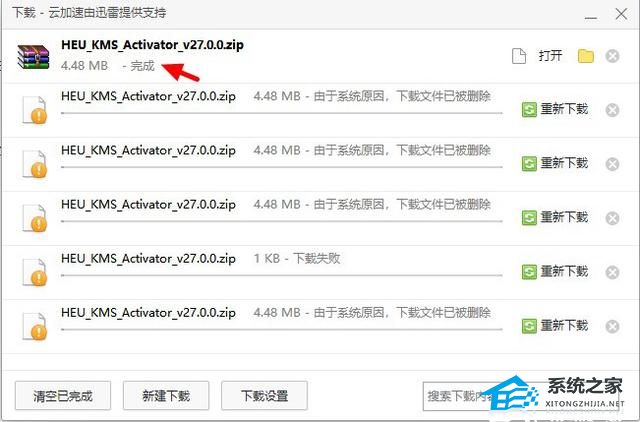640x422 pixels.
Task: Remove the first deleted download entry
Action: click(x=612, y=110)
